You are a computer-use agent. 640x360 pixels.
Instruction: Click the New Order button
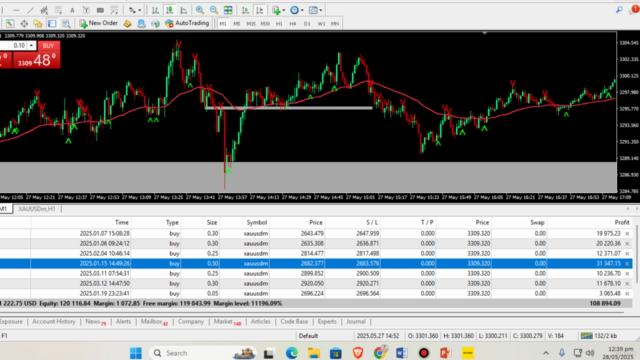click(x=98, y=24)
